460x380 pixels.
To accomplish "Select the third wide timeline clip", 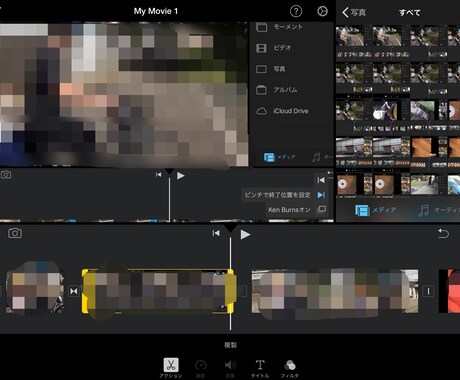I will 335,291.
